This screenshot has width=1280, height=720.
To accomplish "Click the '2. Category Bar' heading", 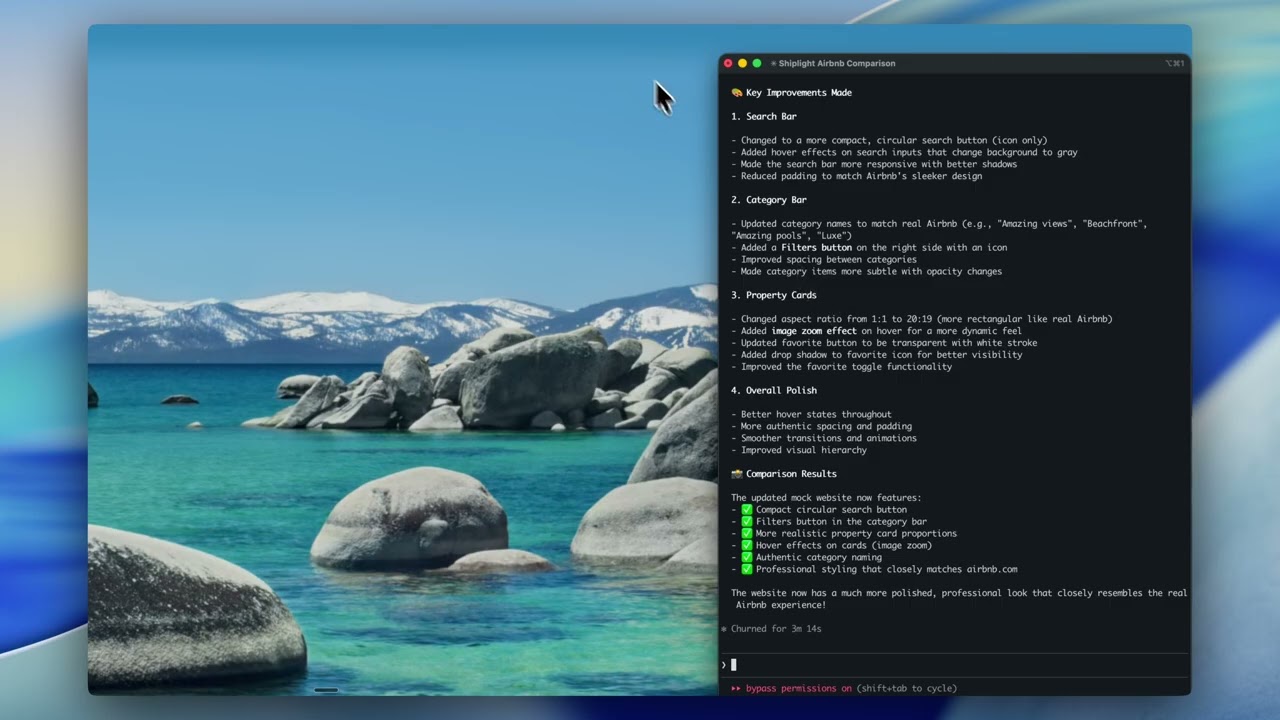I will (769, 200).
